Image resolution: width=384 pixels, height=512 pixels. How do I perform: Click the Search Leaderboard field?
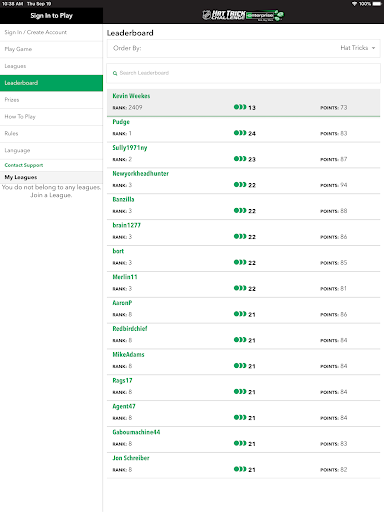click(x=244, y=73)
